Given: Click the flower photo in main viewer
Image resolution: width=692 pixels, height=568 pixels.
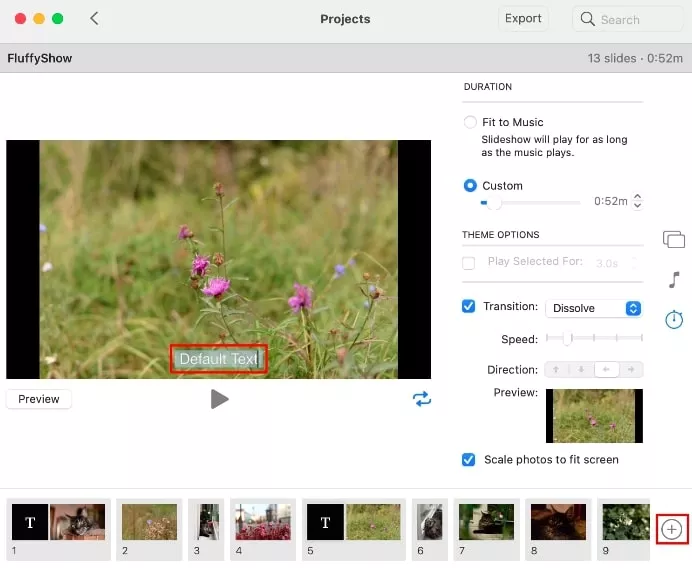Looking at the screenshot, I should click(x=218, y=260).
